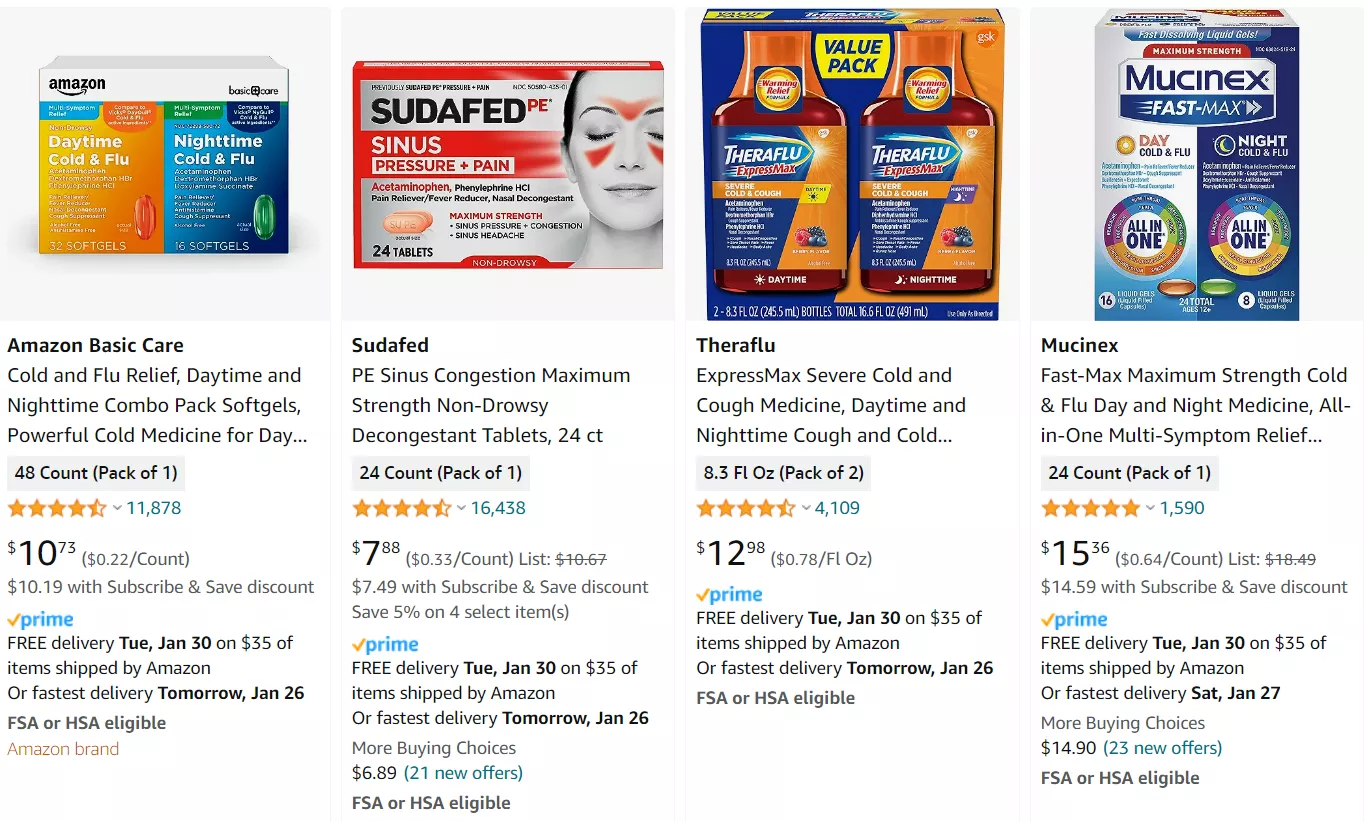Click the Sudafed star rating stars
Screen dimensions: 1364x822
tap(402, 508)
